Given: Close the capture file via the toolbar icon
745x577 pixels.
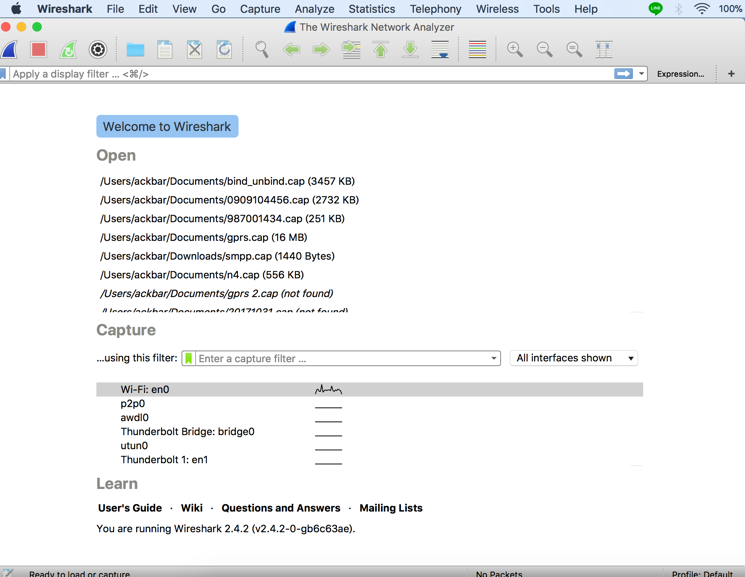Looking at the screenshot, I should coord(195,49).
